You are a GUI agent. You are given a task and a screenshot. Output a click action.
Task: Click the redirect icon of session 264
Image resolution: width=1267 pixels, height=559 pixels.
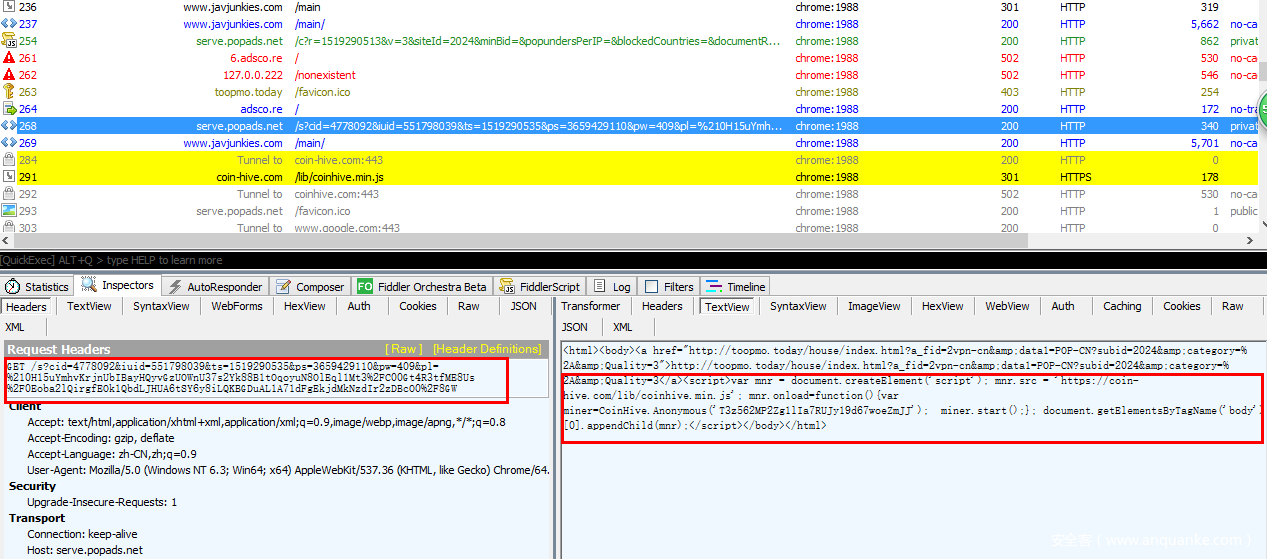click(x=9, y=109)
